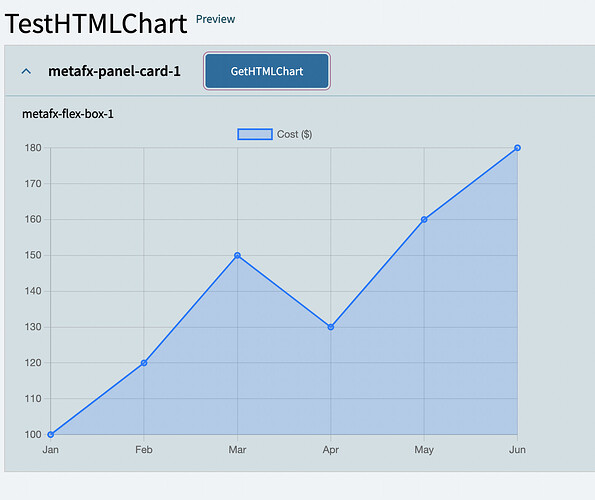The width and height of the screenshot is (595, 500).
Task: Click the Jun x-axis label
Action: pos(517,450)
